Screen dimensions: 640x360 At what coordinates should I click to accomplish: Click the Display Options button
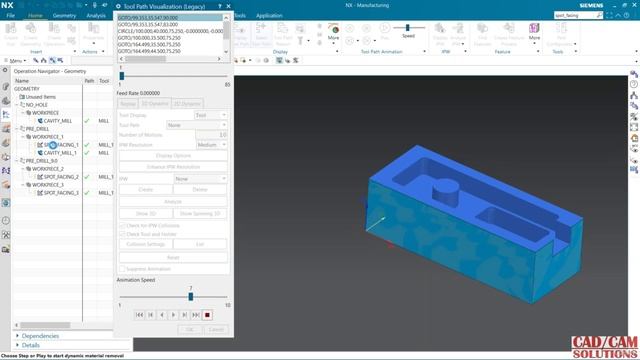[173, 156]
